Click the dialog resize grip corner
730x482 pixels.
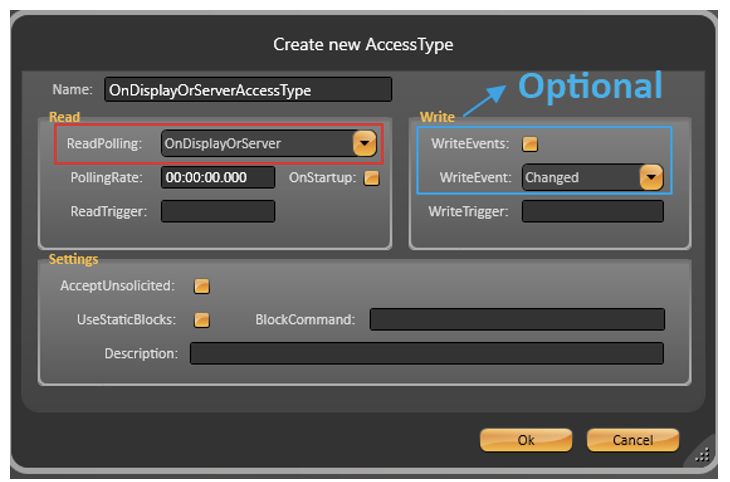click(702, 453)
